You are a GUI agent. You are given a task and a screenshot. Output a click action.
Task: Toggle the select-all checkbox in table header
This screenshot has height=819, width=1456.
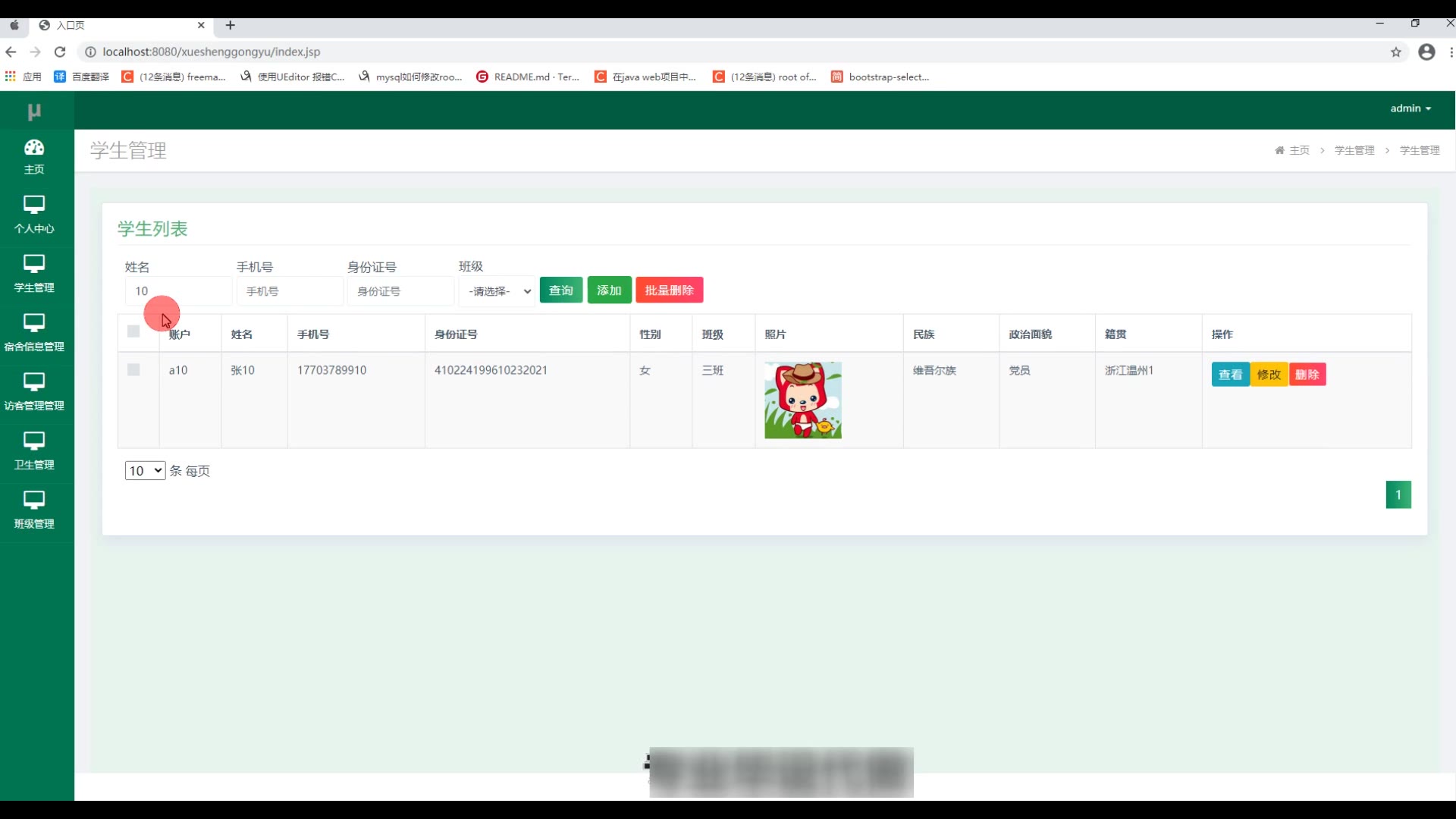(x=133, y=331)
